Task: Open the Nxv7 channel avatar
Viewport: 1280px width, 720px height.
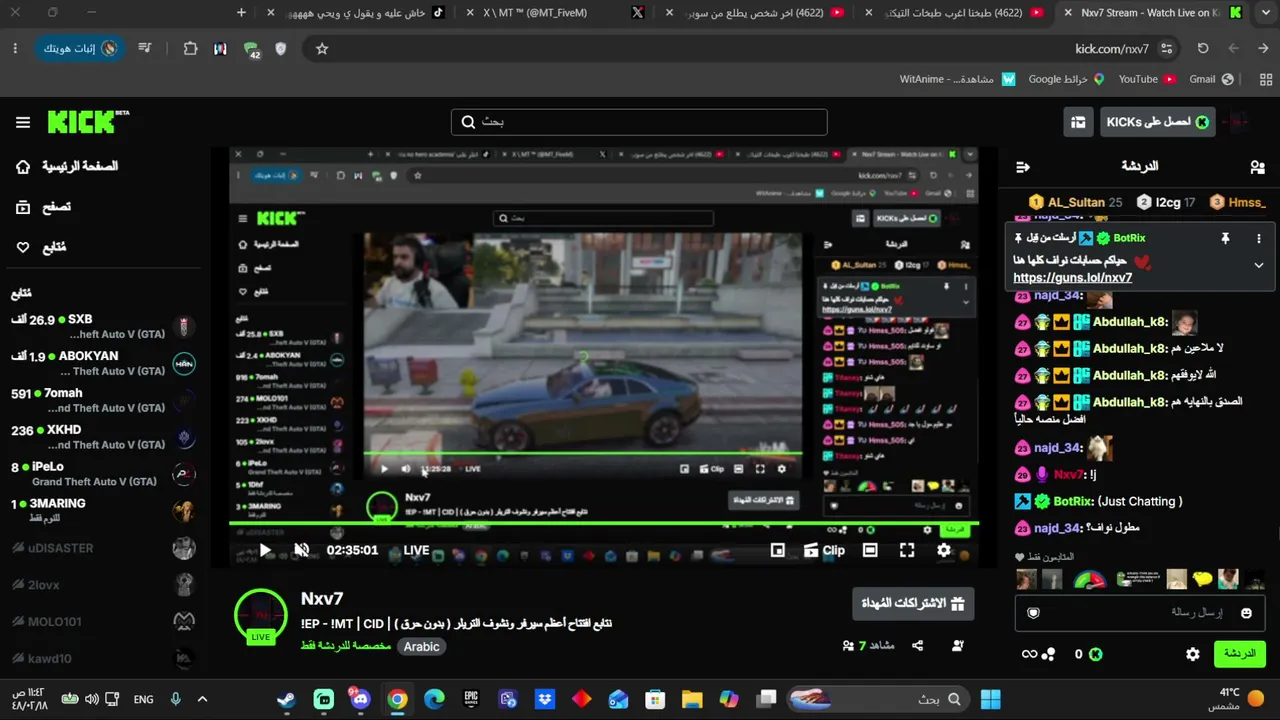Action: click(x=260, y=617)
